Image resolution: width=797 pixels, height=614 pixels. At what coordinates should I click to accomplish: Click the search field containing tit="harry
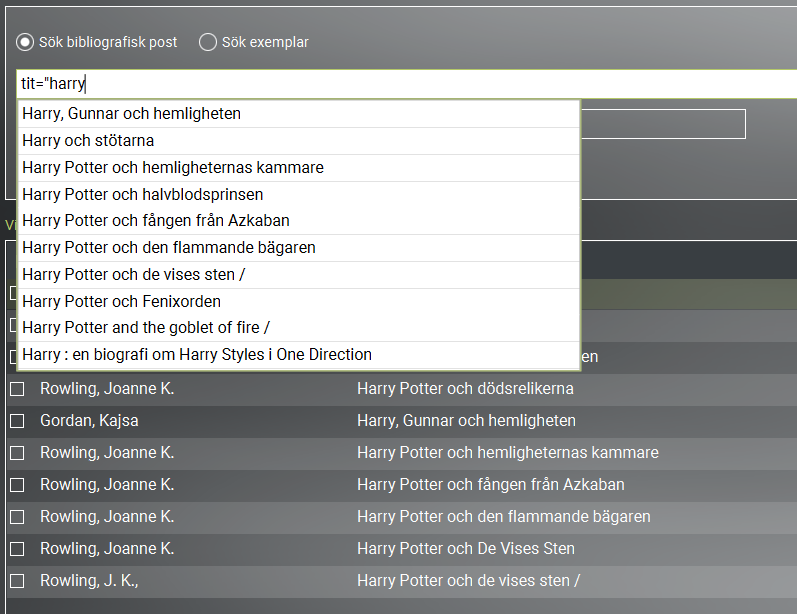coord(407,83)
